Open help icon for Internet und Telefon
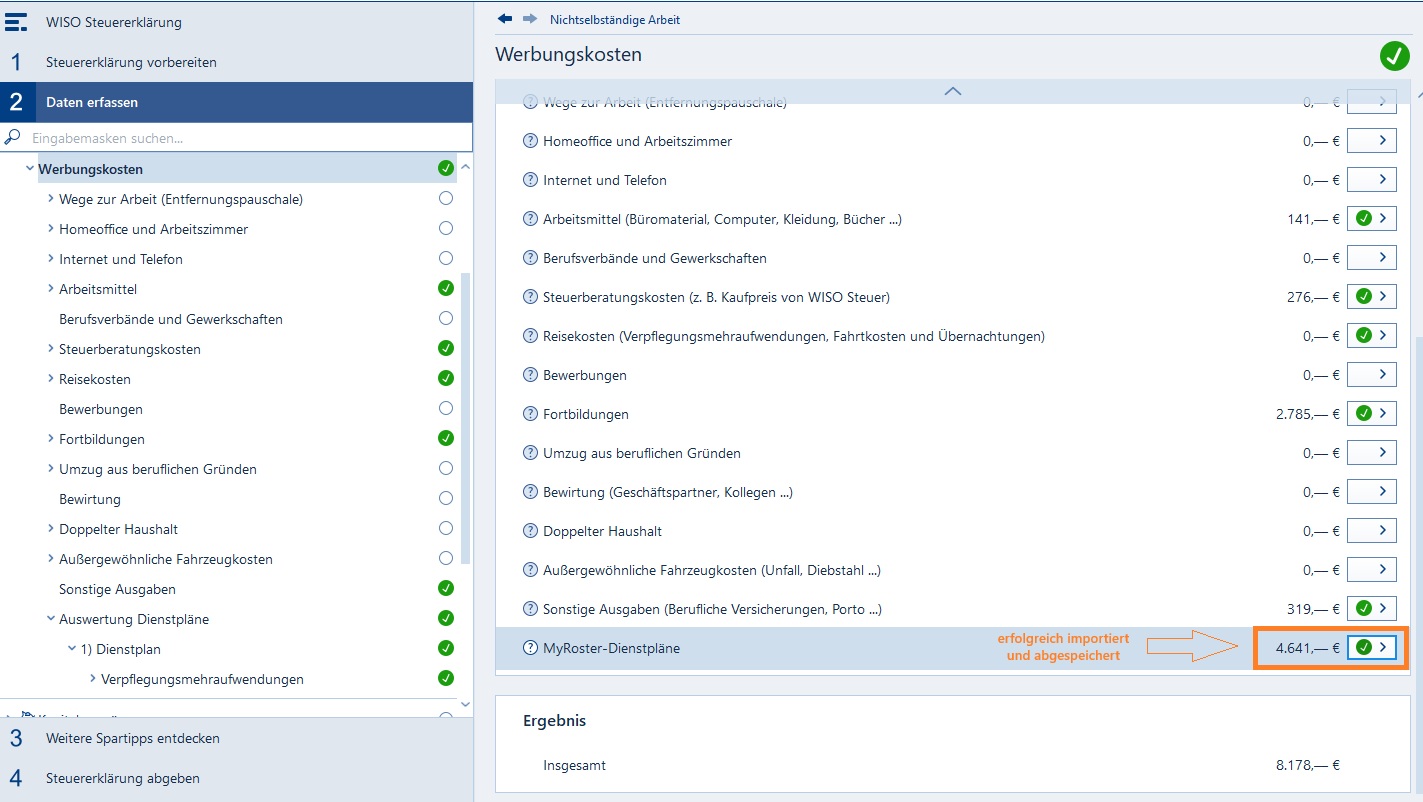Viewport: 1423px width, 802px height. pos(531,180)
